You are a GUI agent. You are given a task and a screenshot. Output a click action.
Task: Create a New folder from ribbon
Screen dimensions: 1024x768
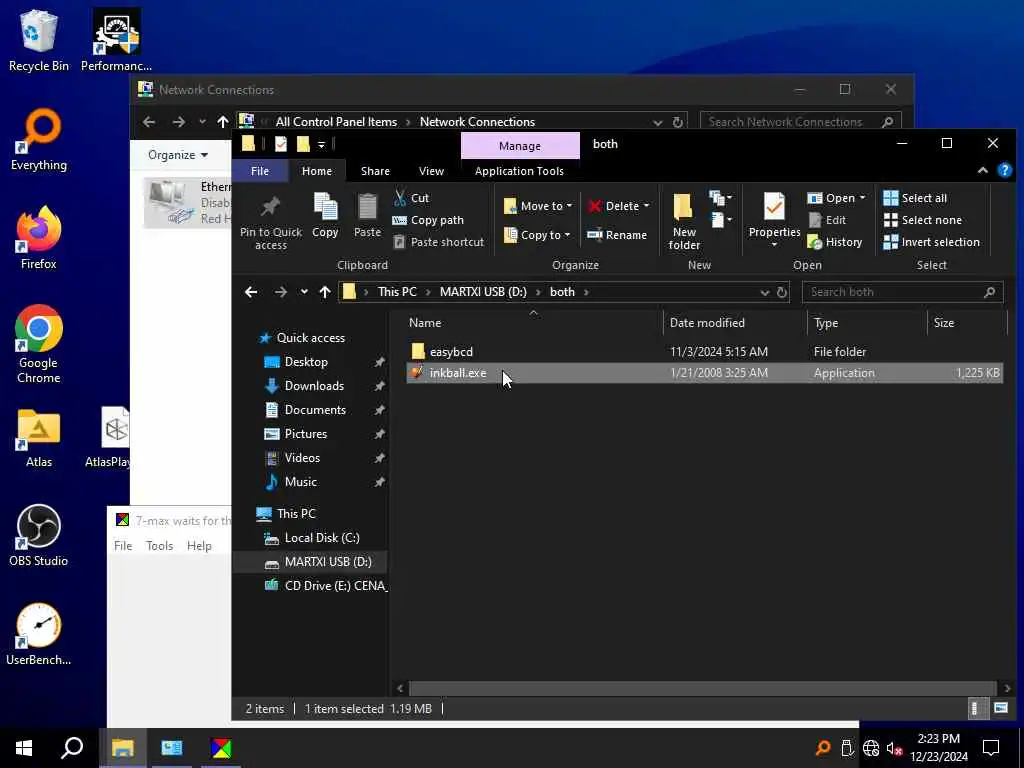pyautogui.click(x=684, y=221)
